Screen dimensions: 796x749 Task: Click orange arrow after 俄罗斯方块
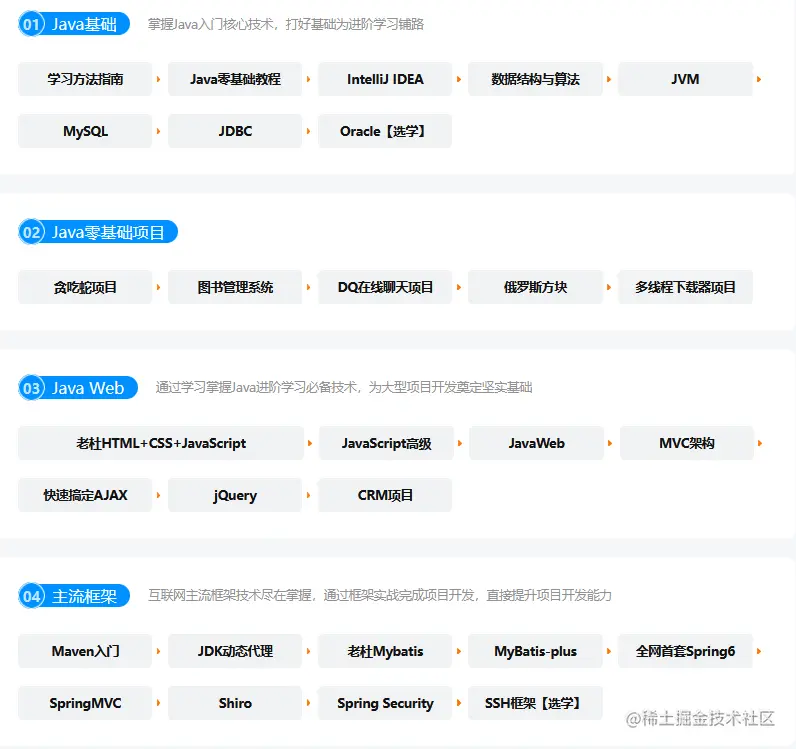(x=609, y=287)
